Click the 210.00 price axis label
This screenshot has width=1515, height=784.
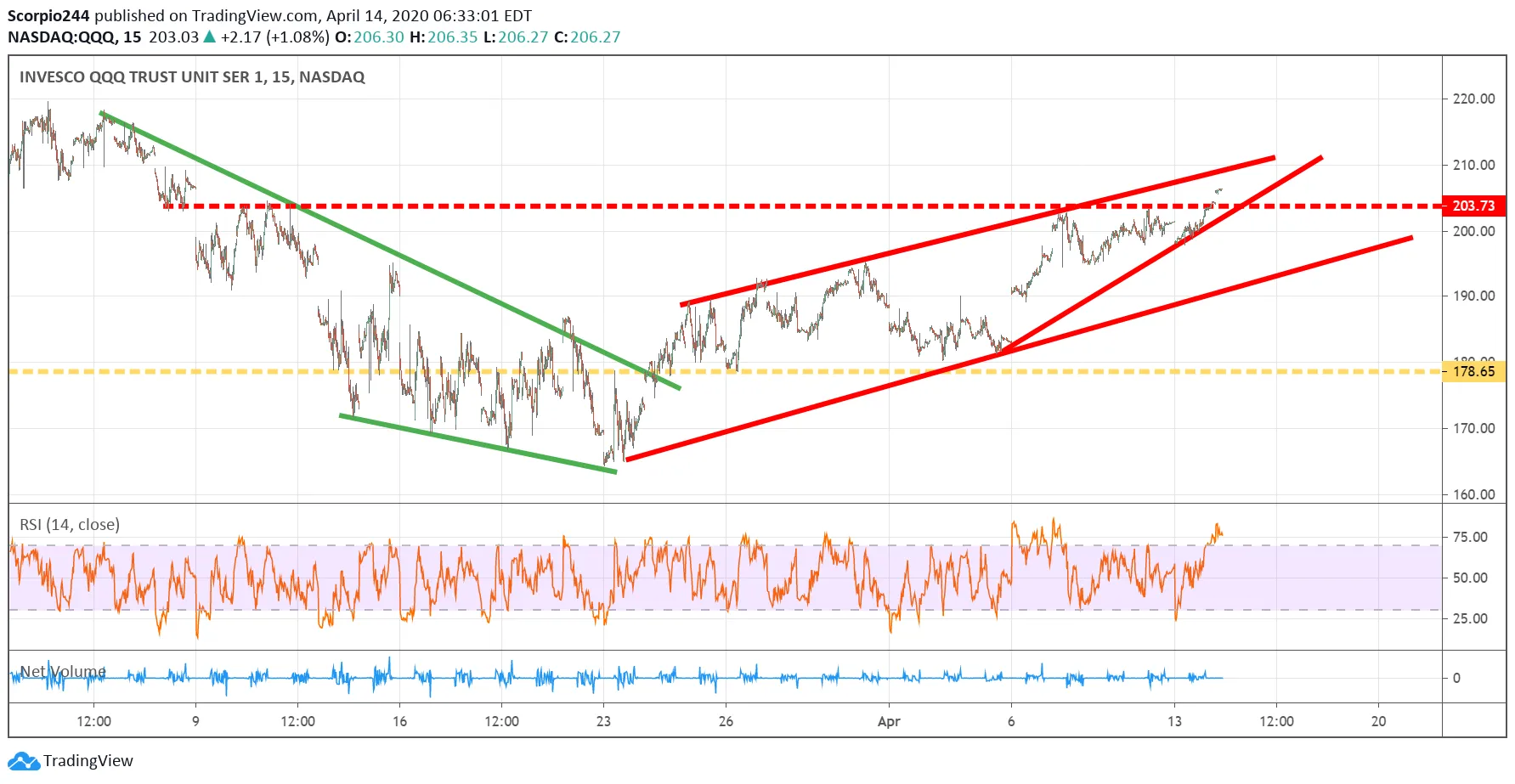pos(1474,165)
